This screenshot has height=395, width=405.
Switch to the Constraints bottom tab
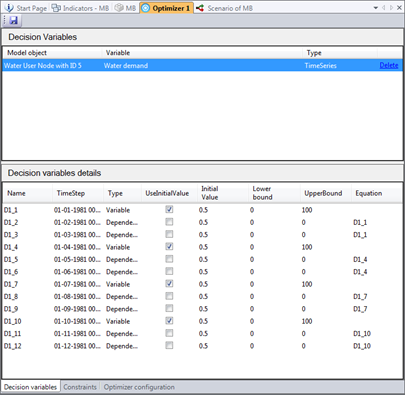point(80,387)
